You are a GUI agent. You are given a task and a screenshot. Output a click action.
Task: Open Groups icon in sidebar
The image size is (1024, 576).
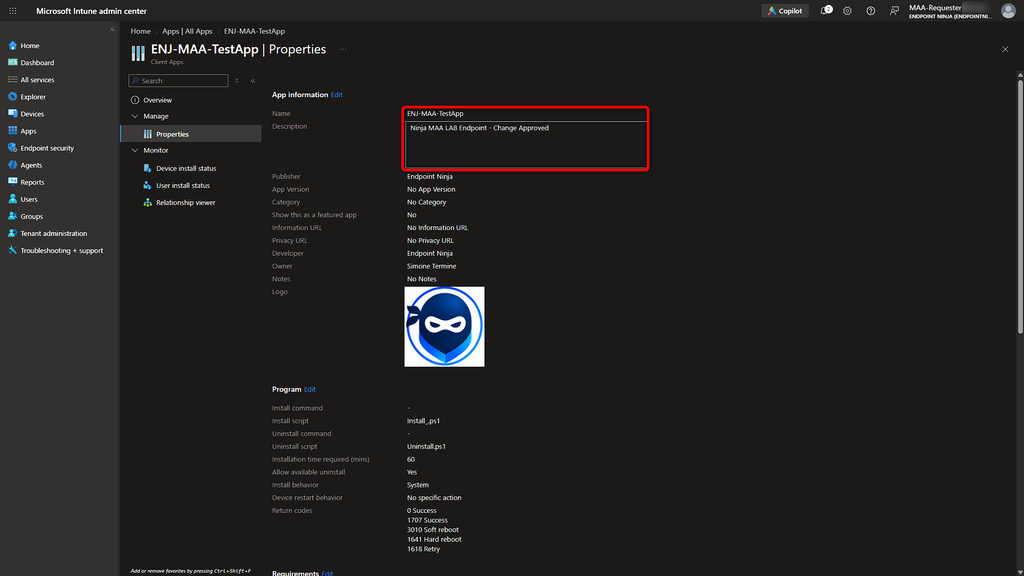[x=12, y=216]
